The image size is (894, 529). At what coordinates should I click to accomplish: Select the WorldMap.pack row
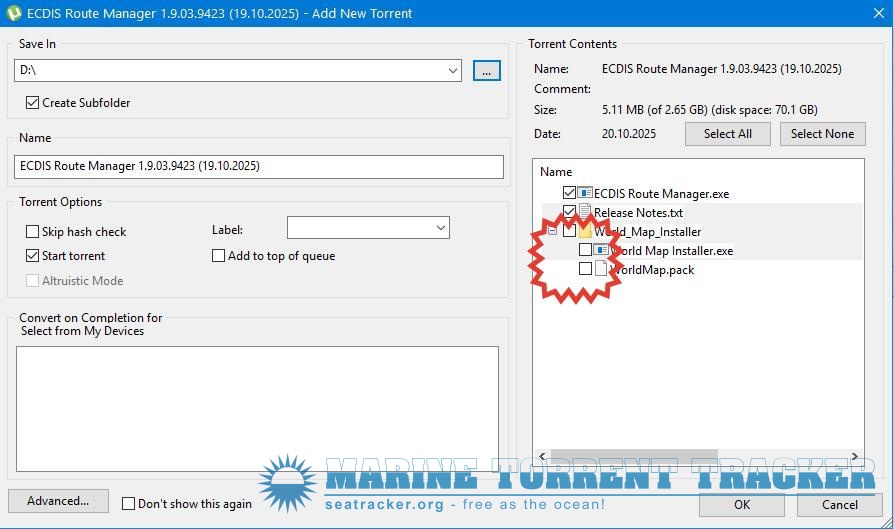pyautogui.click(x=652, y=270)
